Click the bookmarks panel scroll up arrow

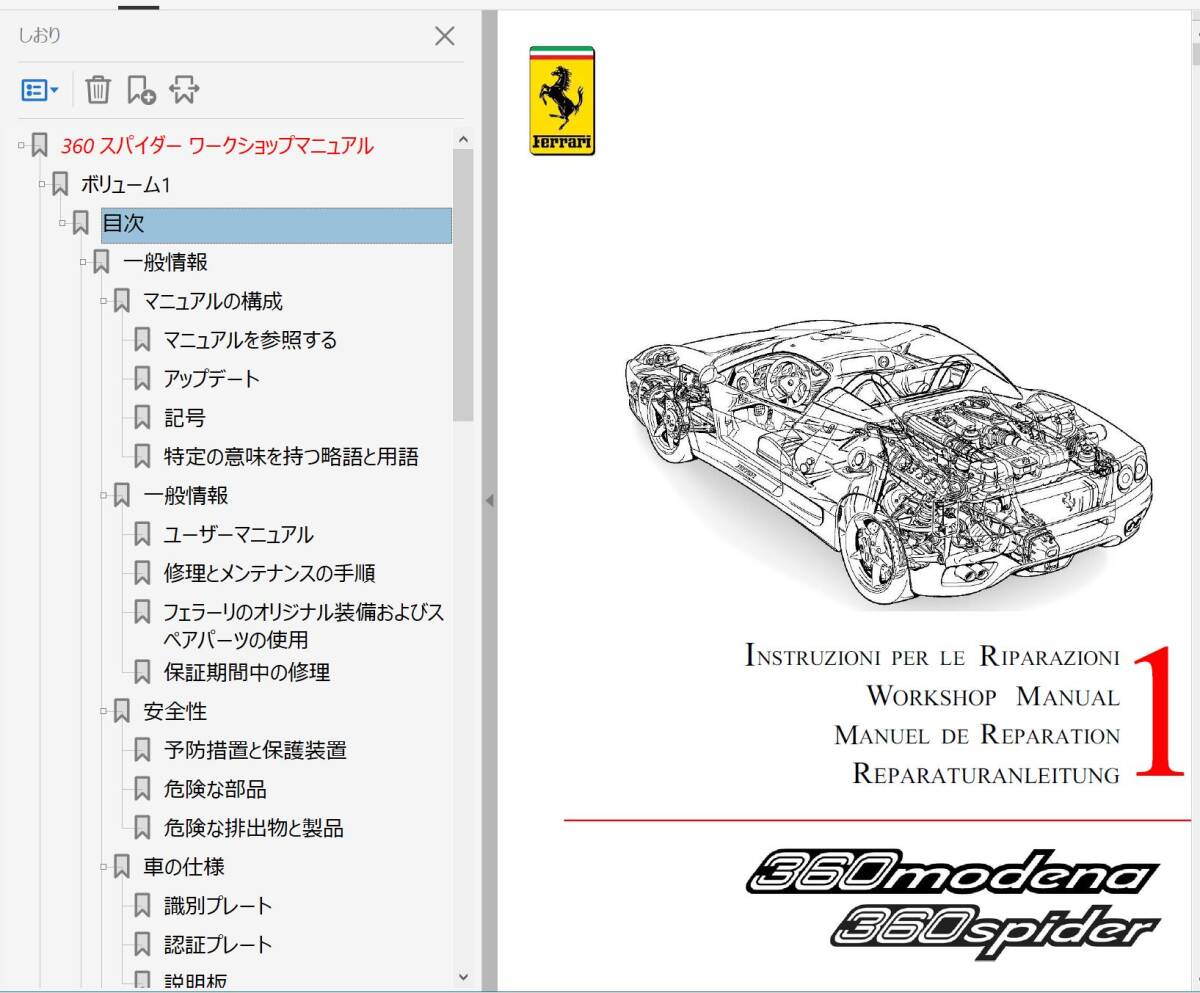click(x=463, y=140)
